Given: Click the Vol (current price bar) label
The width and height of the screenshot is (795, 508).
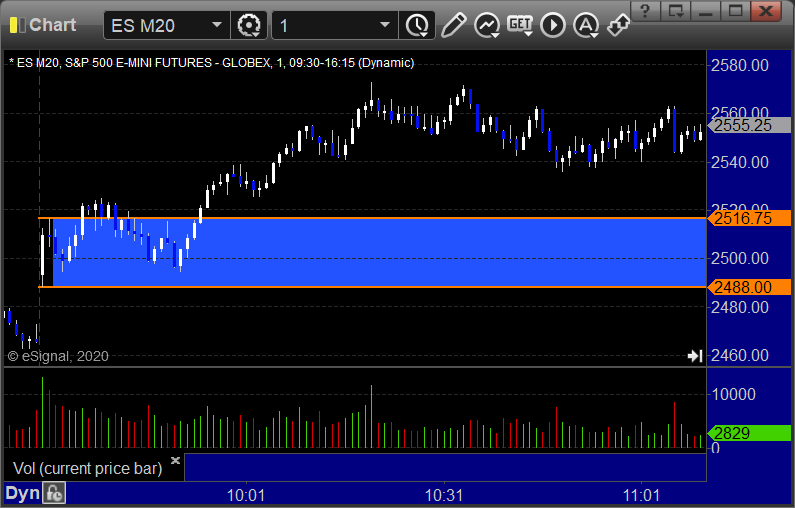Looking at the screenshot, I should tap(87, 468).
